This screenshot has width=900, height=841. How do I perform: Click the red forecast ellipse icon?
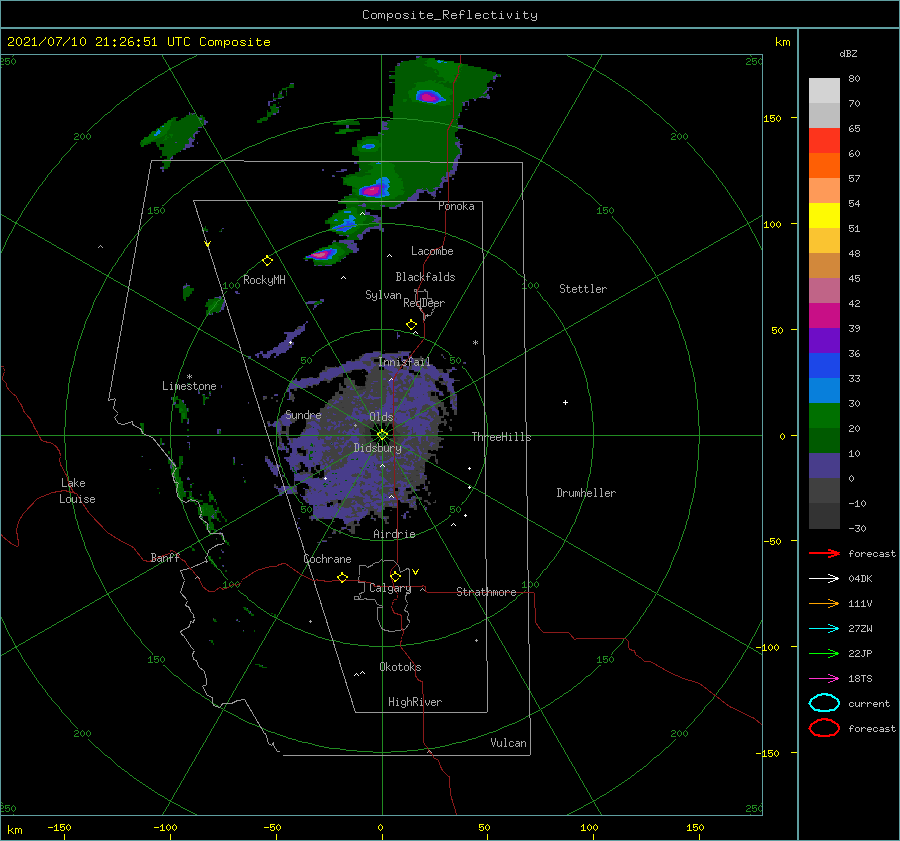coord(824,728)
